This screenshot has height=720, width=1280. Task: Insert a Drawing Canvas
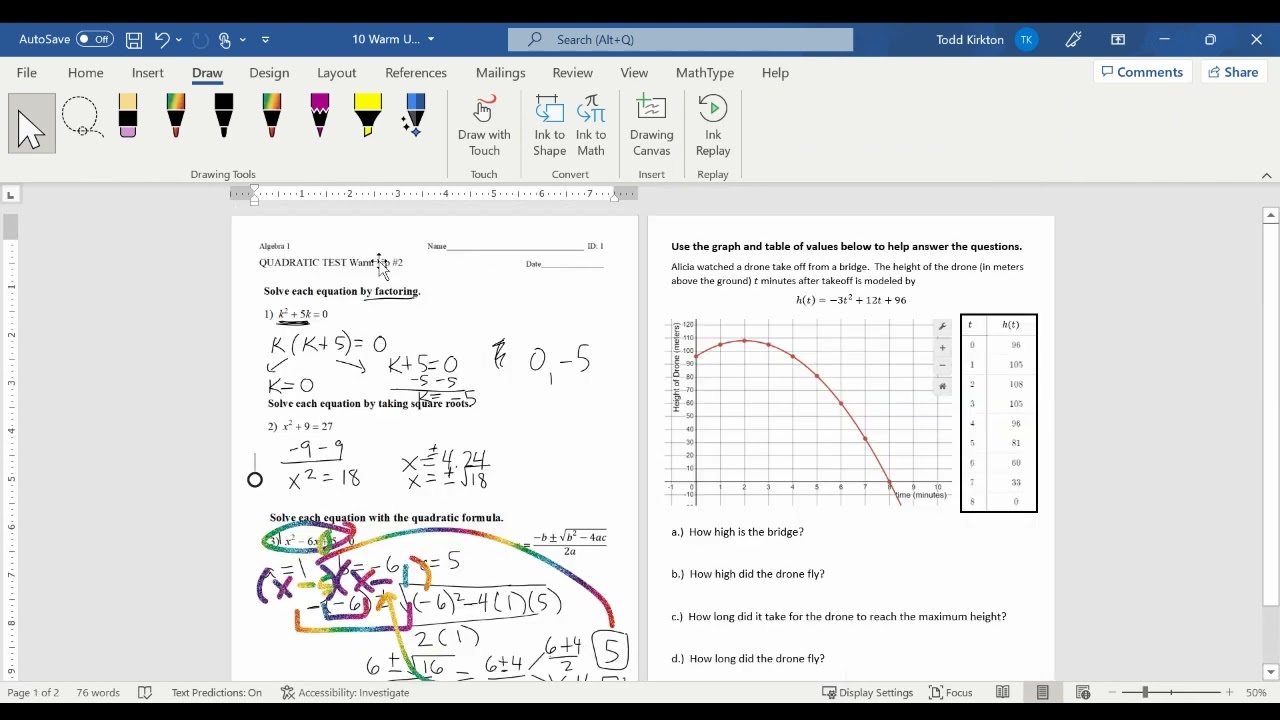click(x=651, y=126)
